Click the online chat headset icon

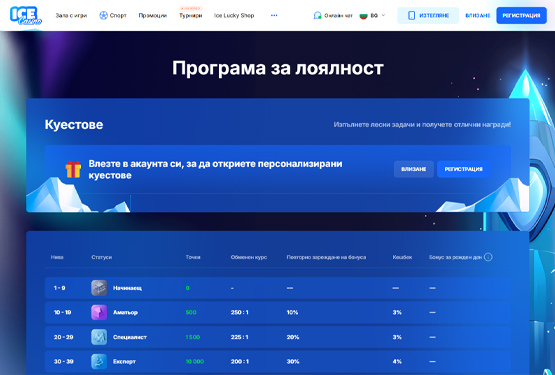tap(317, 16)
